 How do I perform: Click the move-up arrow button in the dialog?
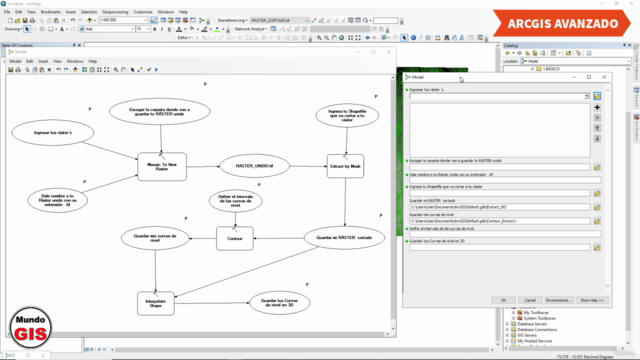tap(597, 128)
